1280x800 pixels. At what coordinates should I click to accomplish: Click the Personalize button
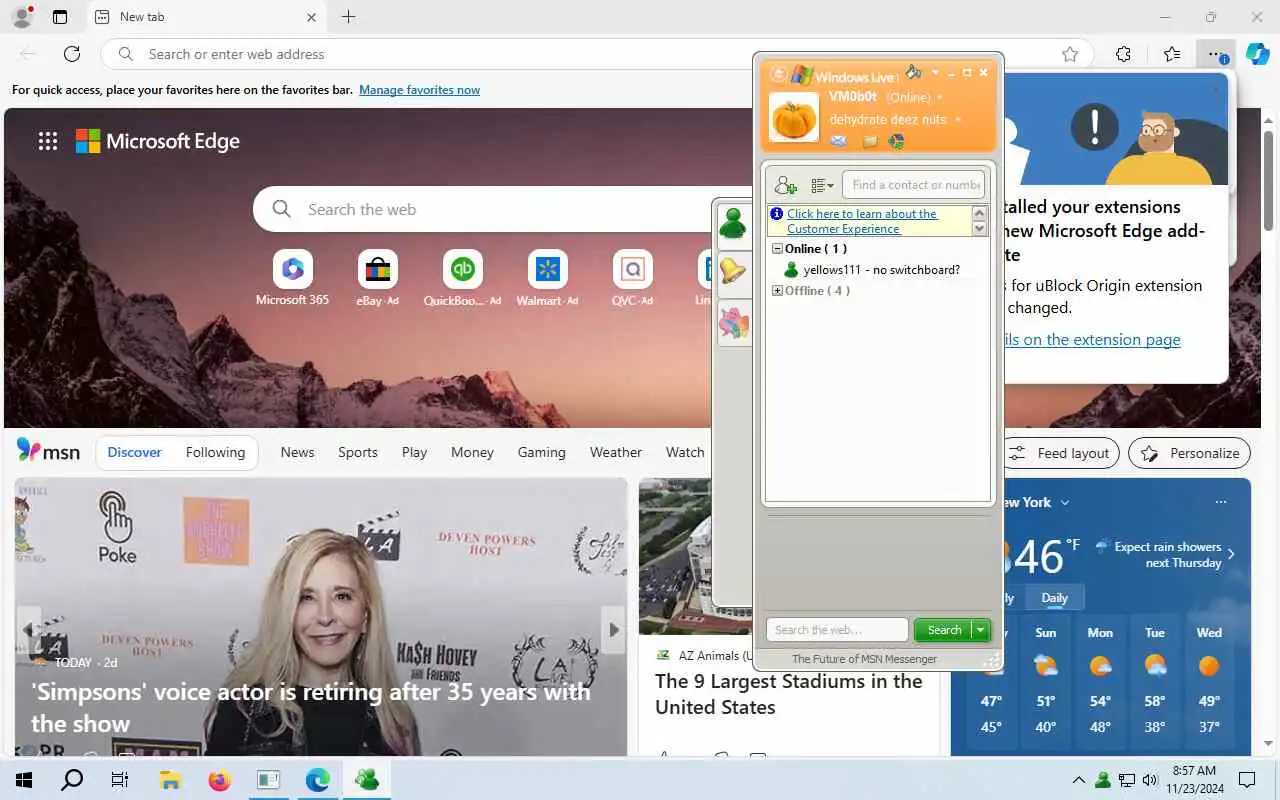[x=1189, y=453]
